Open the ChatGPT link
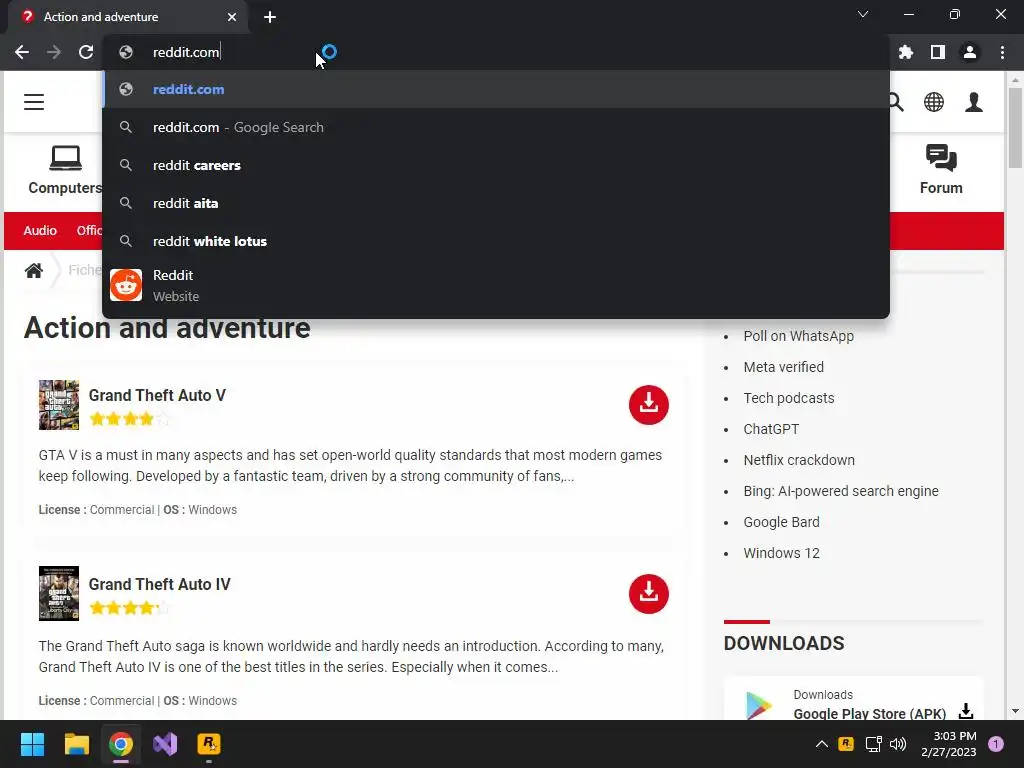 [771, 429]
